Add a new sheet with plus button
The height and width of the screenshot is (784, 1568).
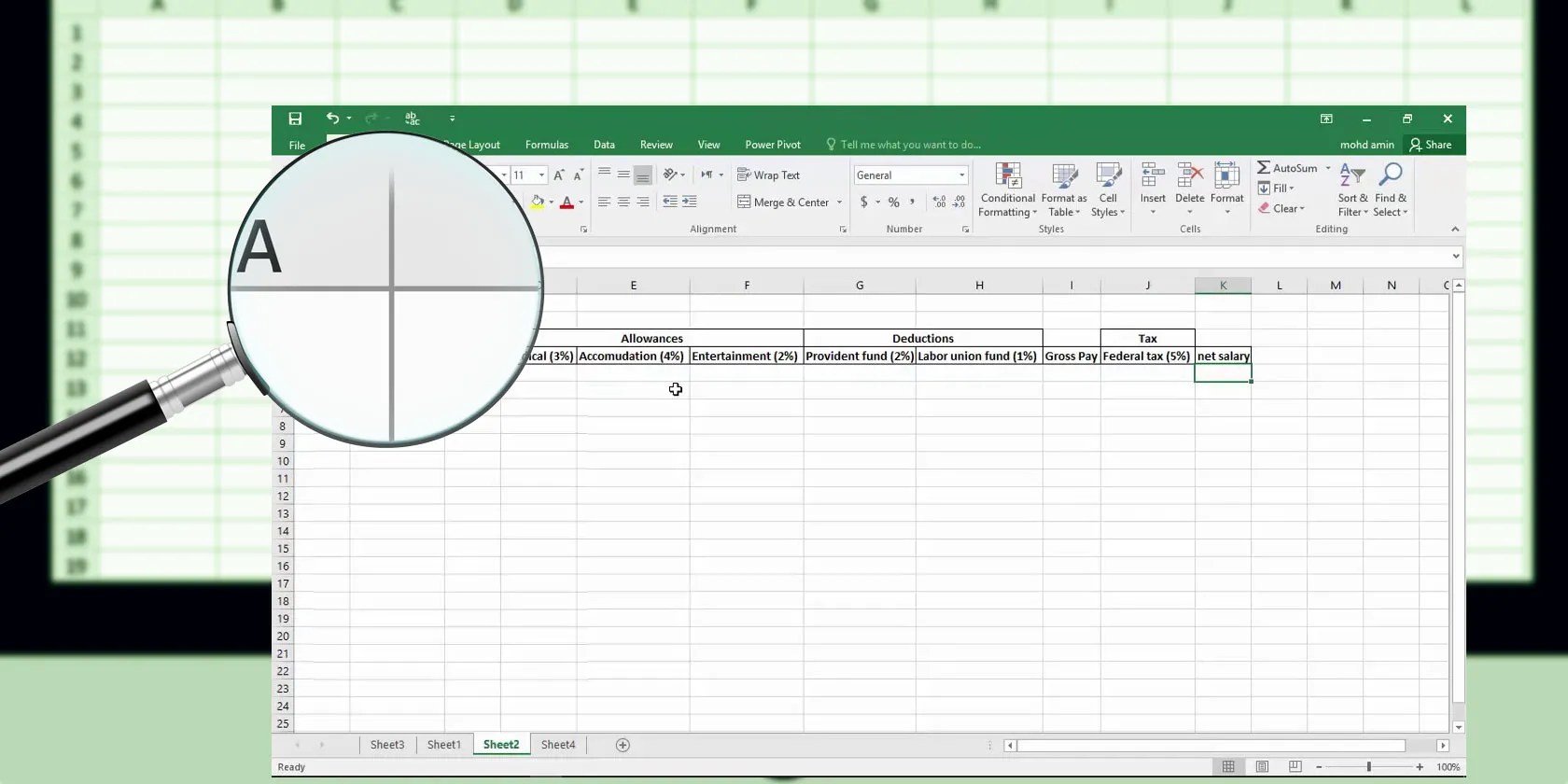[x=623, y=745]
